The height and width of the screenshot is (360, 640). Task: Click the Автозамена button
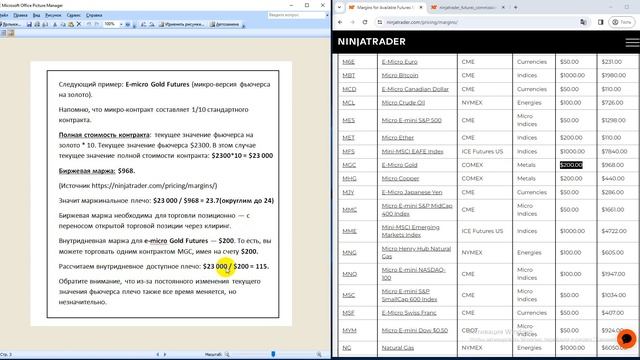coord(224,24)
